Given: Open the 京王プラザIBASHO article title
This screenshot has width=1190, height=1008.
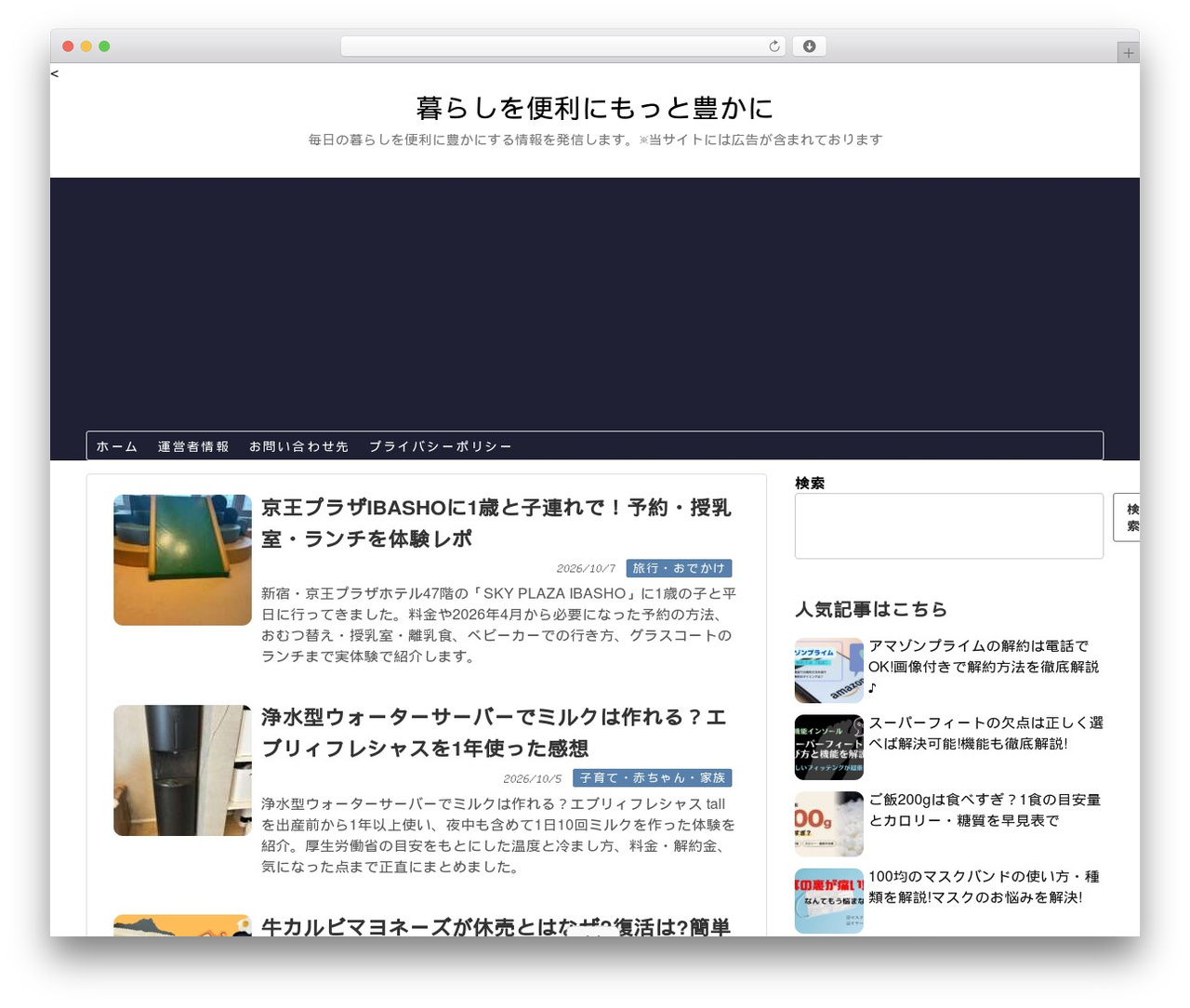Looking at the screenshot, I should click(x=496, y=524).
